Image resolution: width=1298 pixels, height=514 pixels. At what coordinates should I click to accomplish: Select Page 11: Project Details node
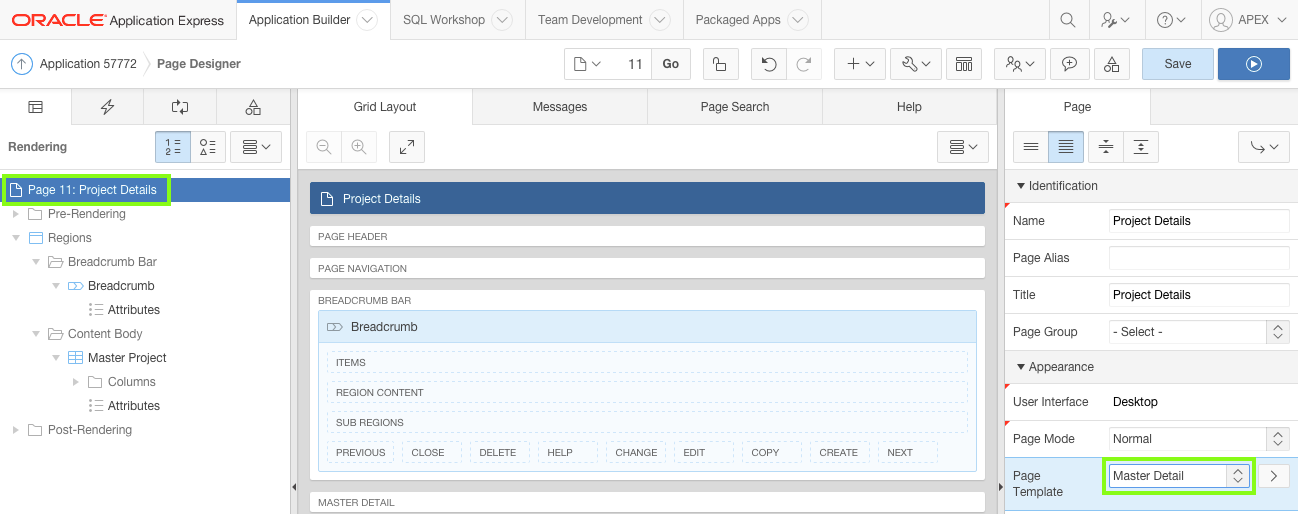[92, 190]
